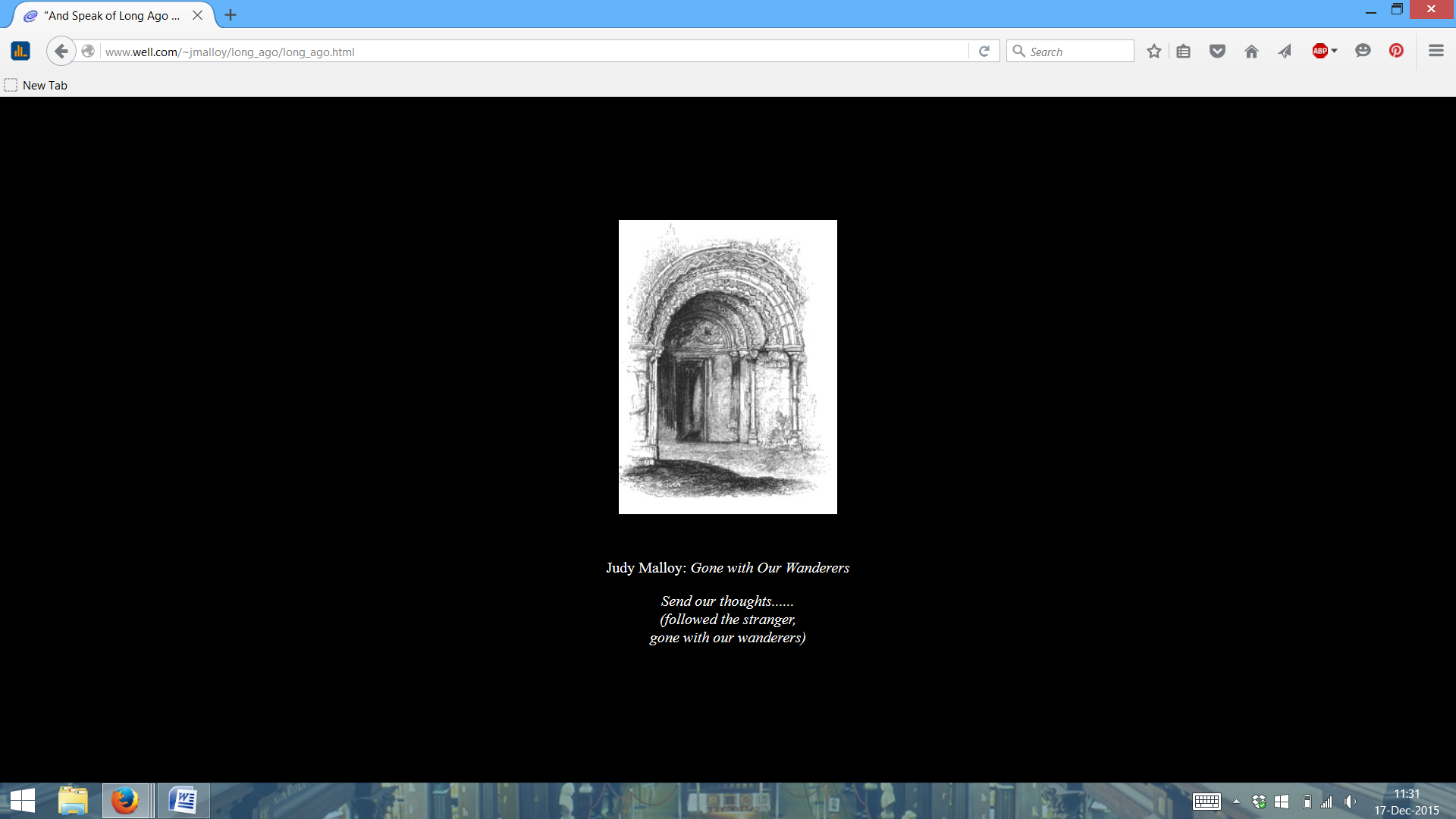Go back to the previous page
Screen dimensions: 1456x819
click(61, 52)
